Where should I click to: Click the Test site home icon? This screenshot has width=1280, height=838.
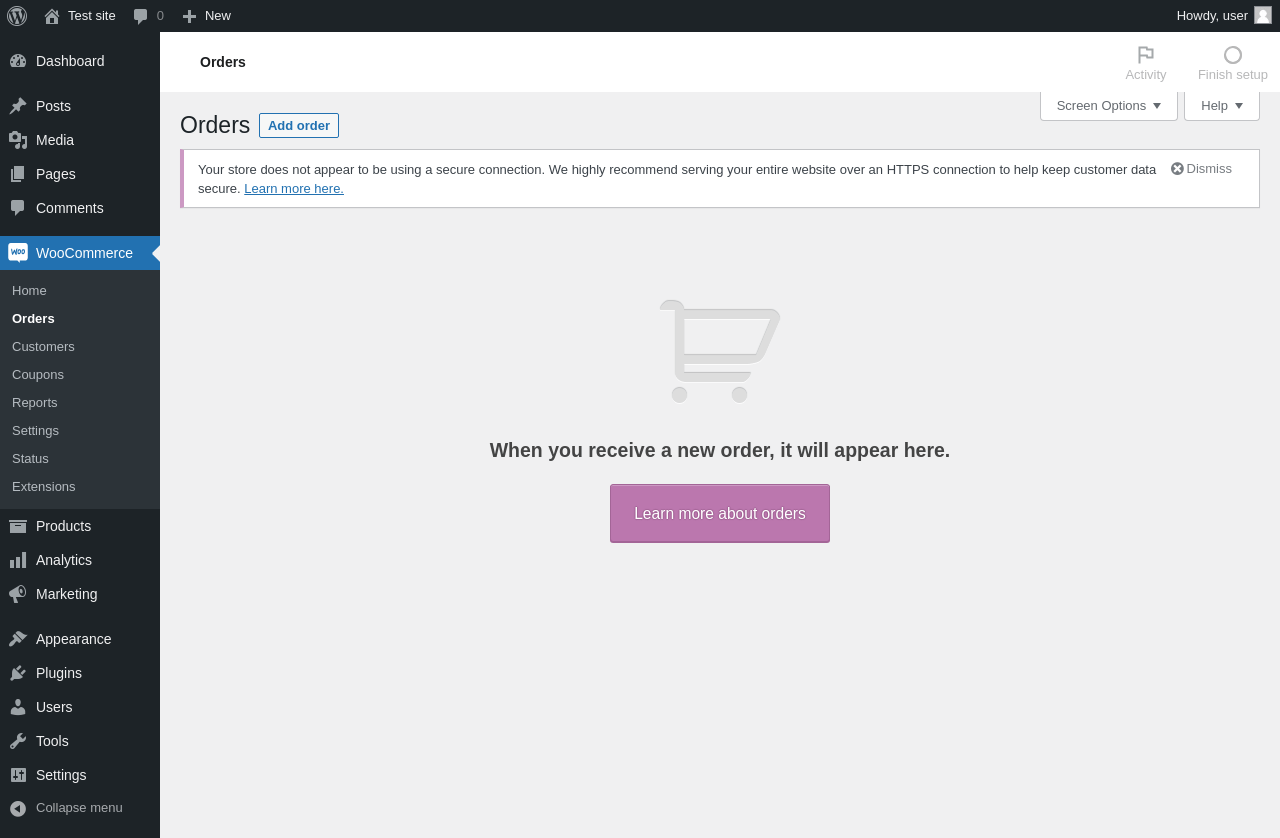(52, 16)
